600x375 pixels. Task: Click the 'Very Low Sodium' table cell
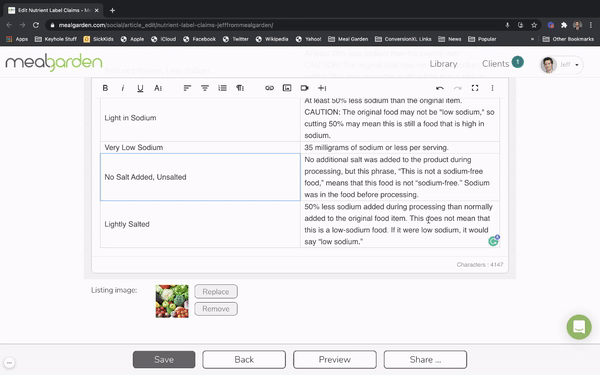200,147
